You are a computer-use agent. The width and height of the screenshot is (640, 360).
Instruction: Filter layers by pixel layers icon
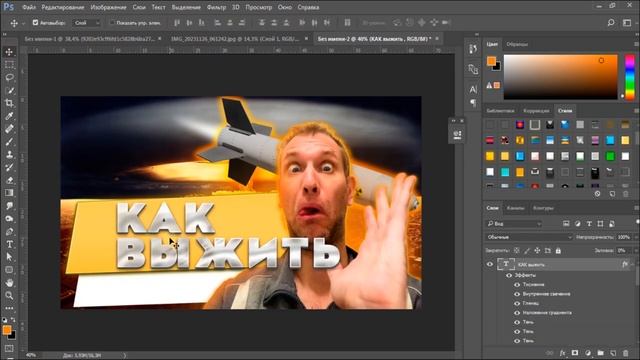[x=566, y=224]
